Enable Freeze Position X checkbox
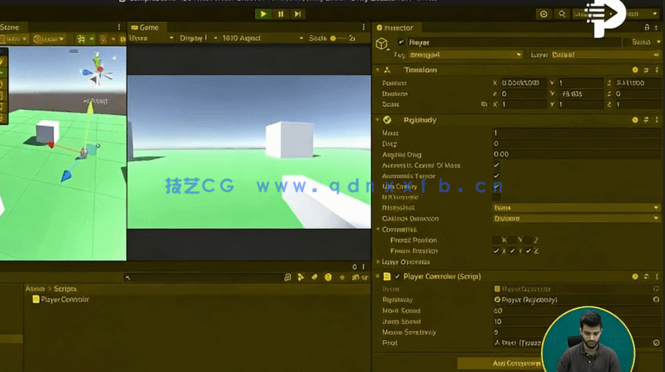This screenshot has width=665, height=372. click(x=496, y=240)
